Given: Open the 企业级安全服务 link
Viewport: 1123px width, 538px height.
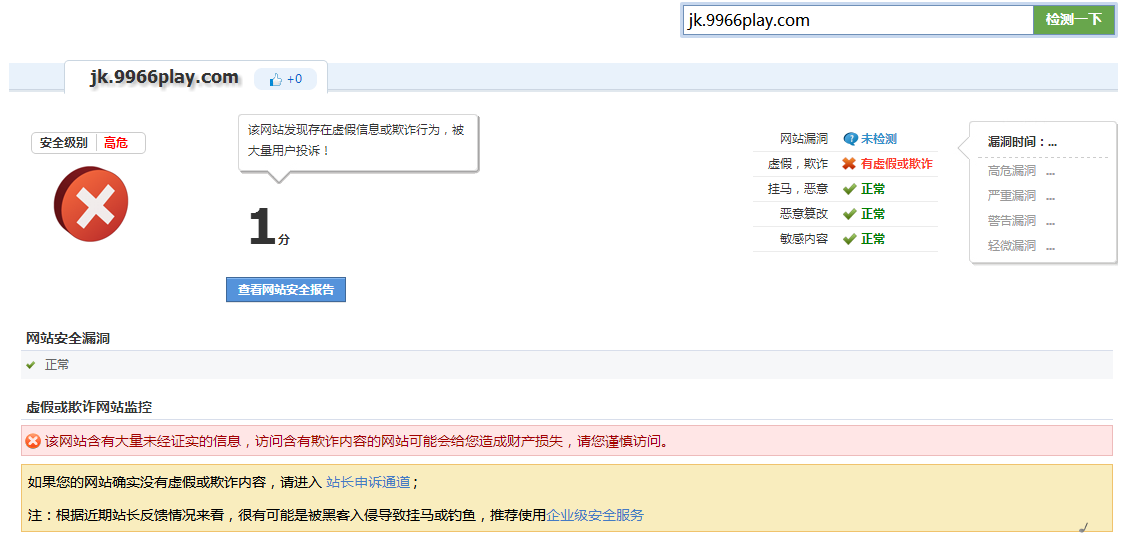Looking at the screenshot, I should 595,515.
